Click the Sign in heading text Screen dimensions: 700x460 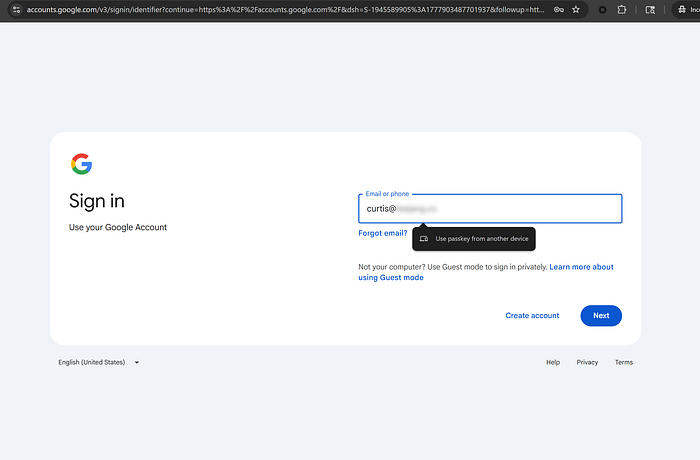(96, 201)
